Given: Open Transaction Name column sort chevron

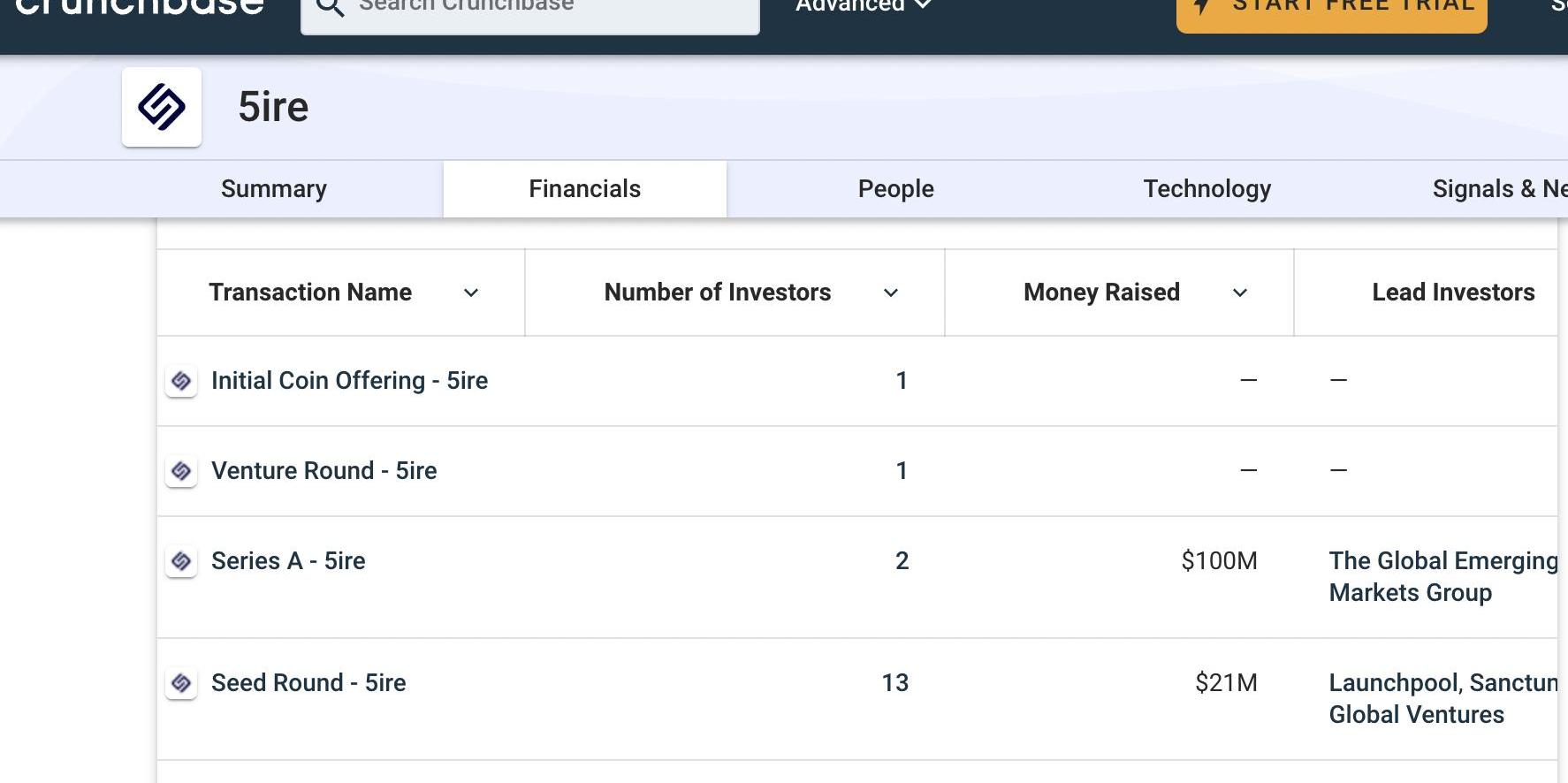Looking at the screenshot, I should pyautogui.click(x=471, y=293).
